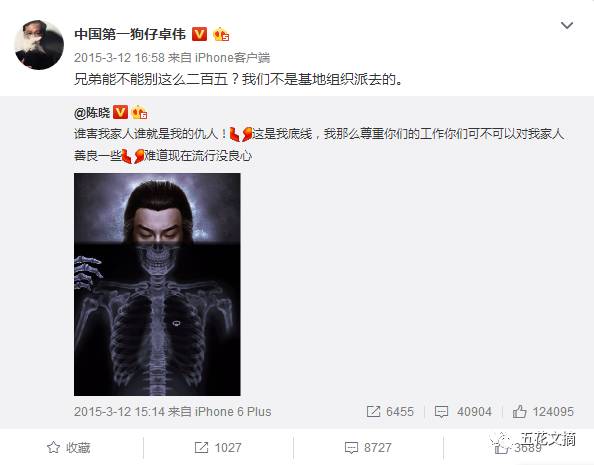
Task: Open the @陈晓 mention link
Action: (92, 113)
